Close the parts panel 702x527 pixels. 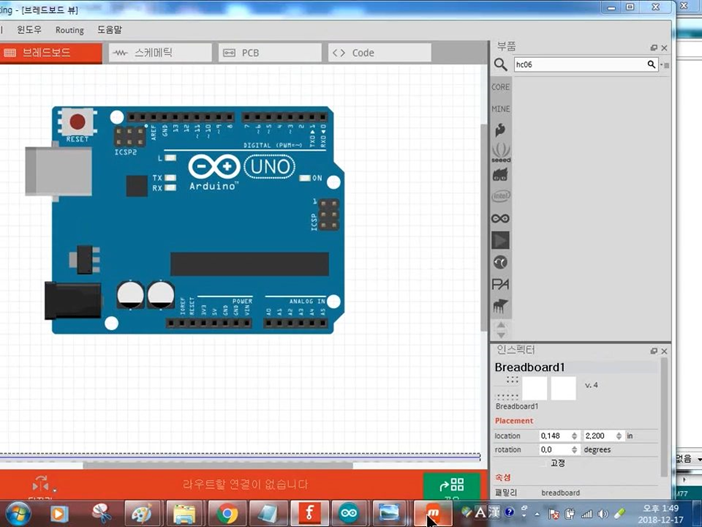click(x=664, y=47)
